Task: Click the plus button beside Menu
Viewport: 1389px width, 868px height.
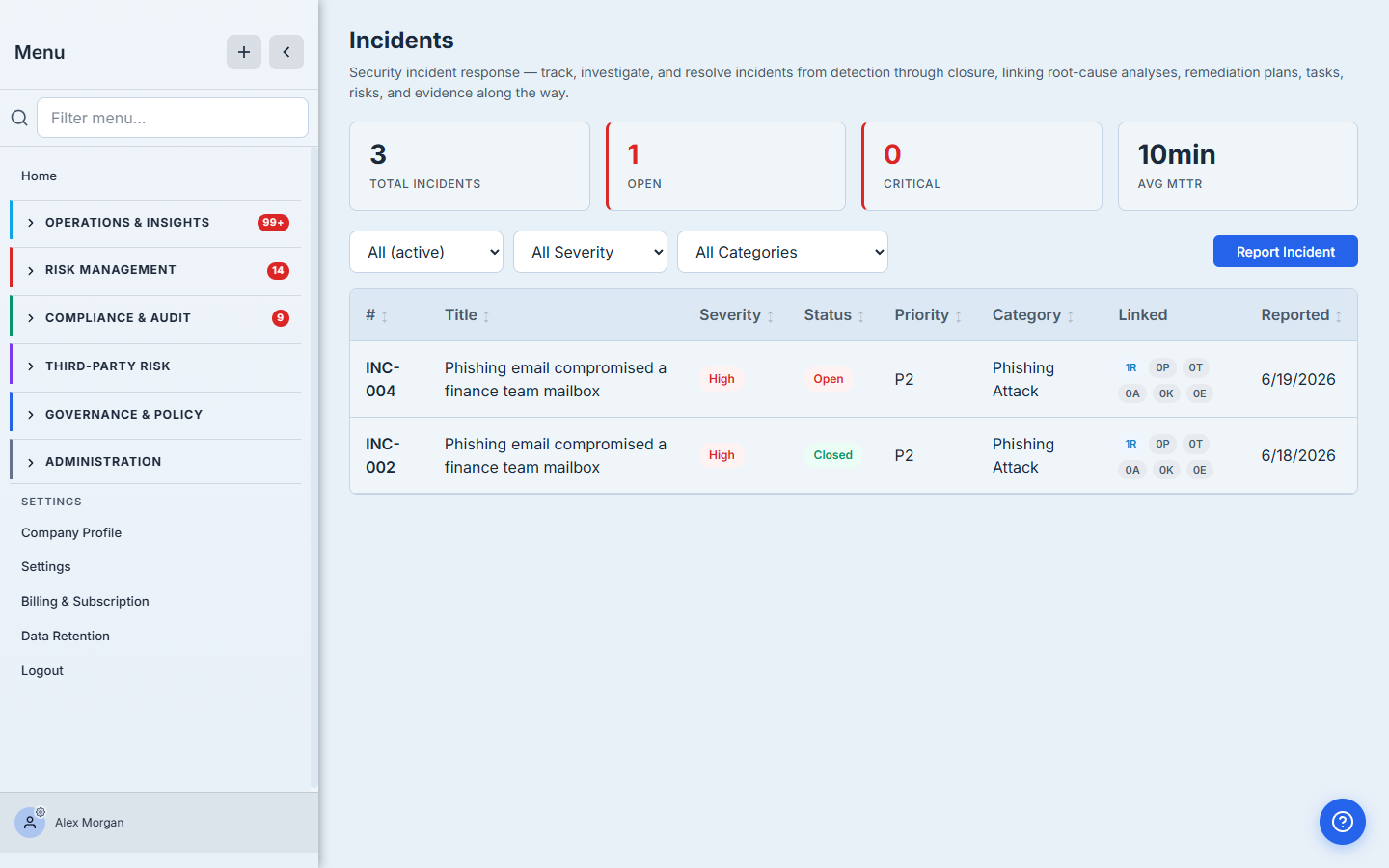Action: pyautogui.click(x=244, y=52)
